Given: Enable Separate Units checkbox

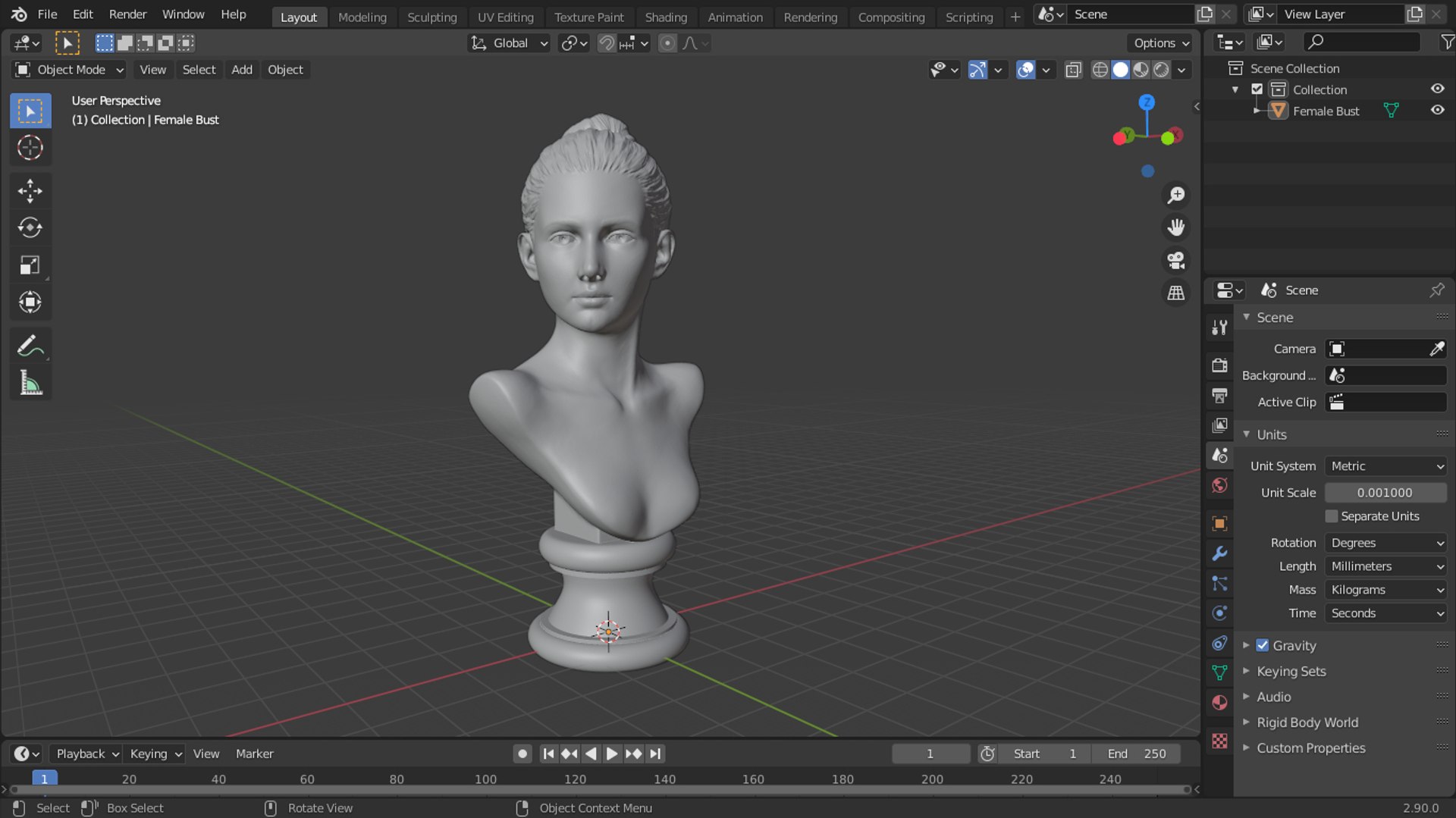Looking at the screenshot, I should tap(1332, 516).
